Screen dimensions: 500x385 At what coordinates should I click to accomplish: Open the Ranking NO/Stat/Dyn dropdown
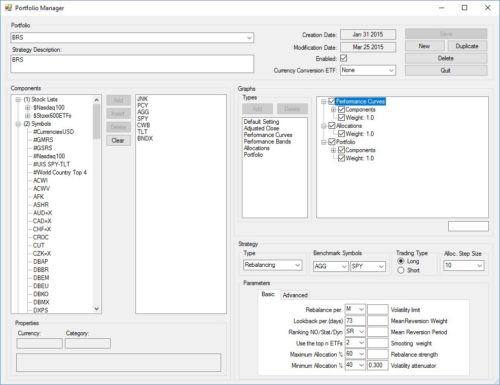coord(361,332)
